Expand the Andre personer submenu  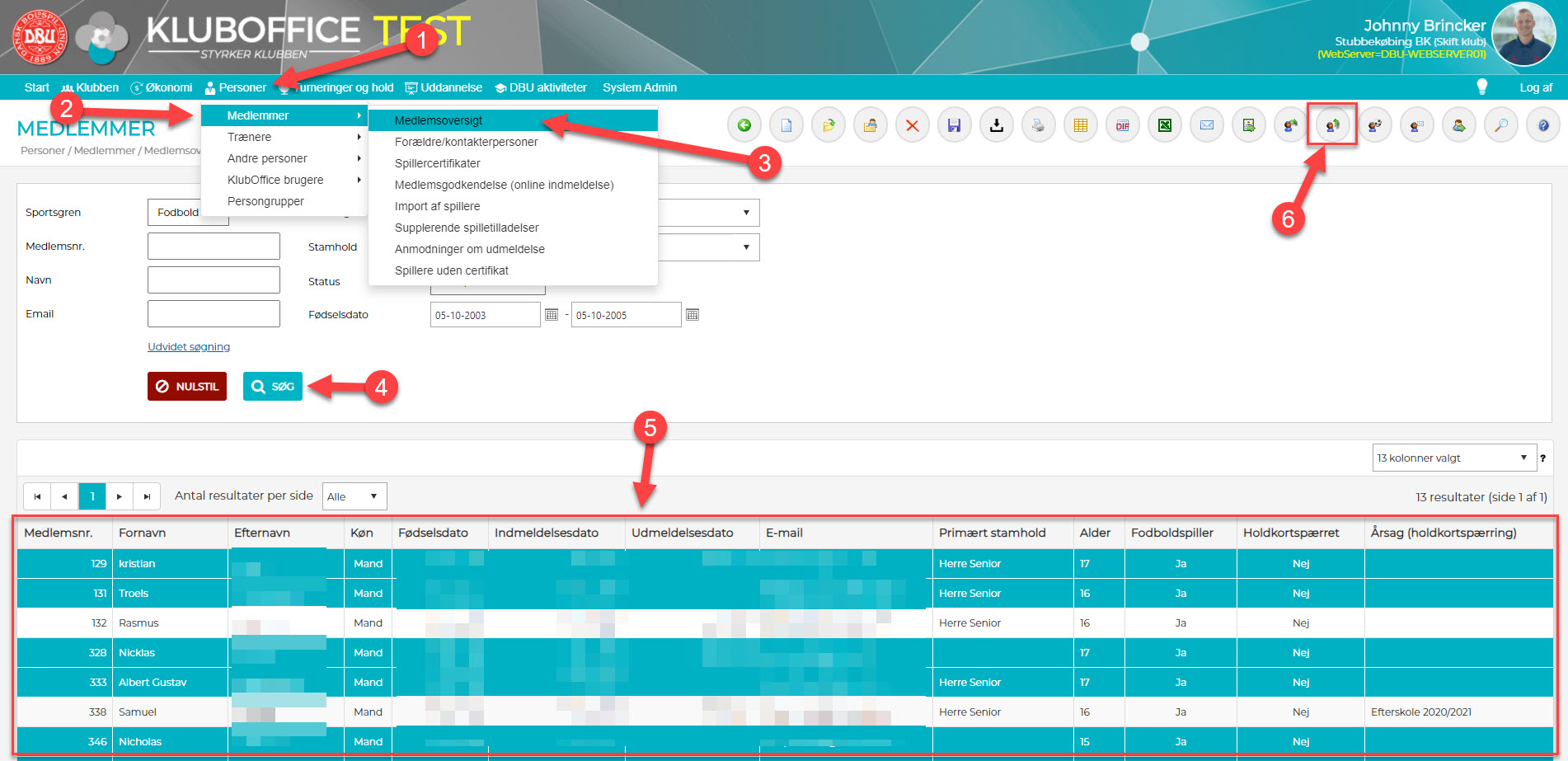click(284, 158)
